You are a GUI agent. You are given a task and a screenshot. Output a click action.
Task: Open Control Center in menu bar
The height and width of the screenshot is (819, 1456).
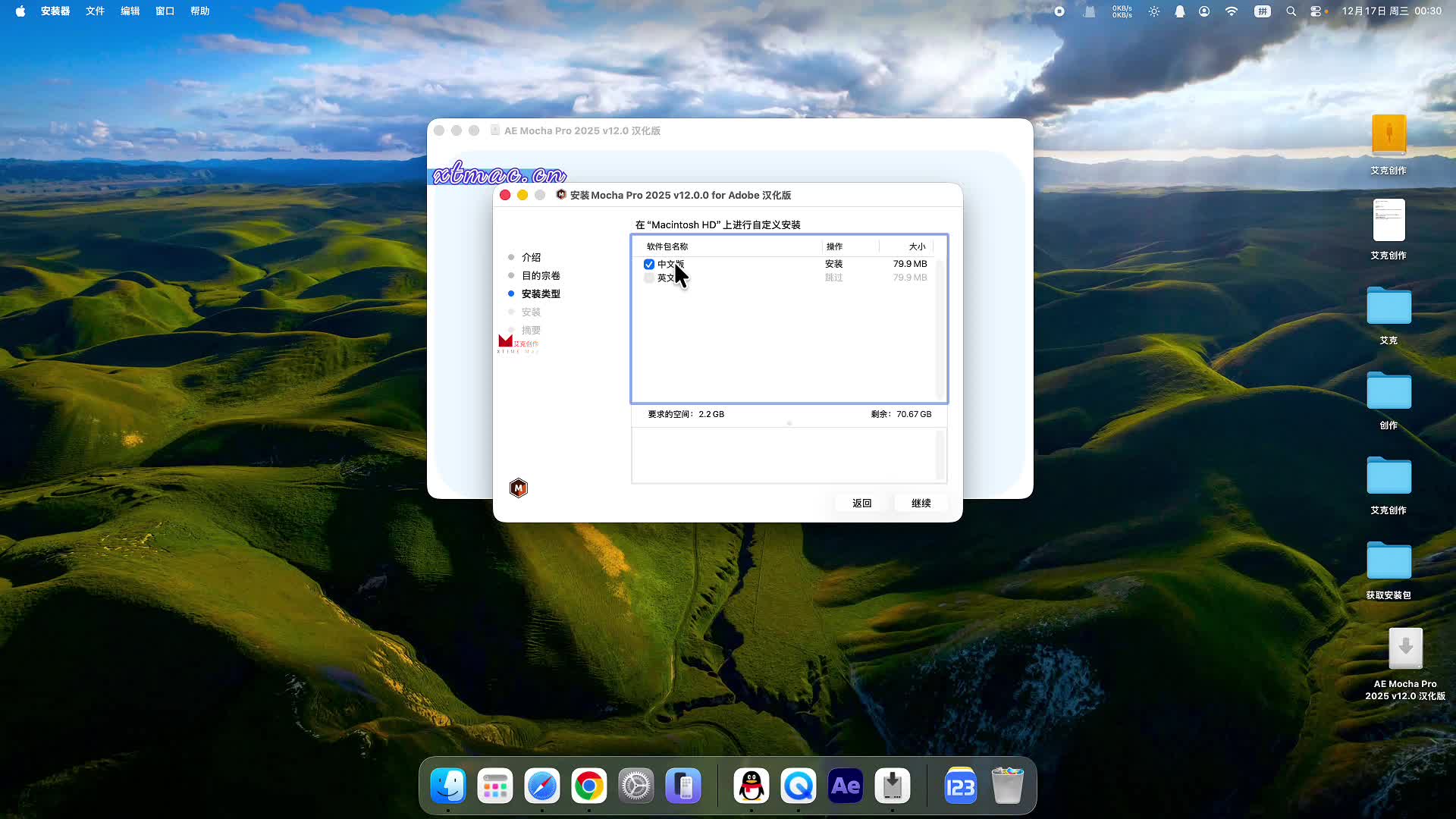(1316, 11)
